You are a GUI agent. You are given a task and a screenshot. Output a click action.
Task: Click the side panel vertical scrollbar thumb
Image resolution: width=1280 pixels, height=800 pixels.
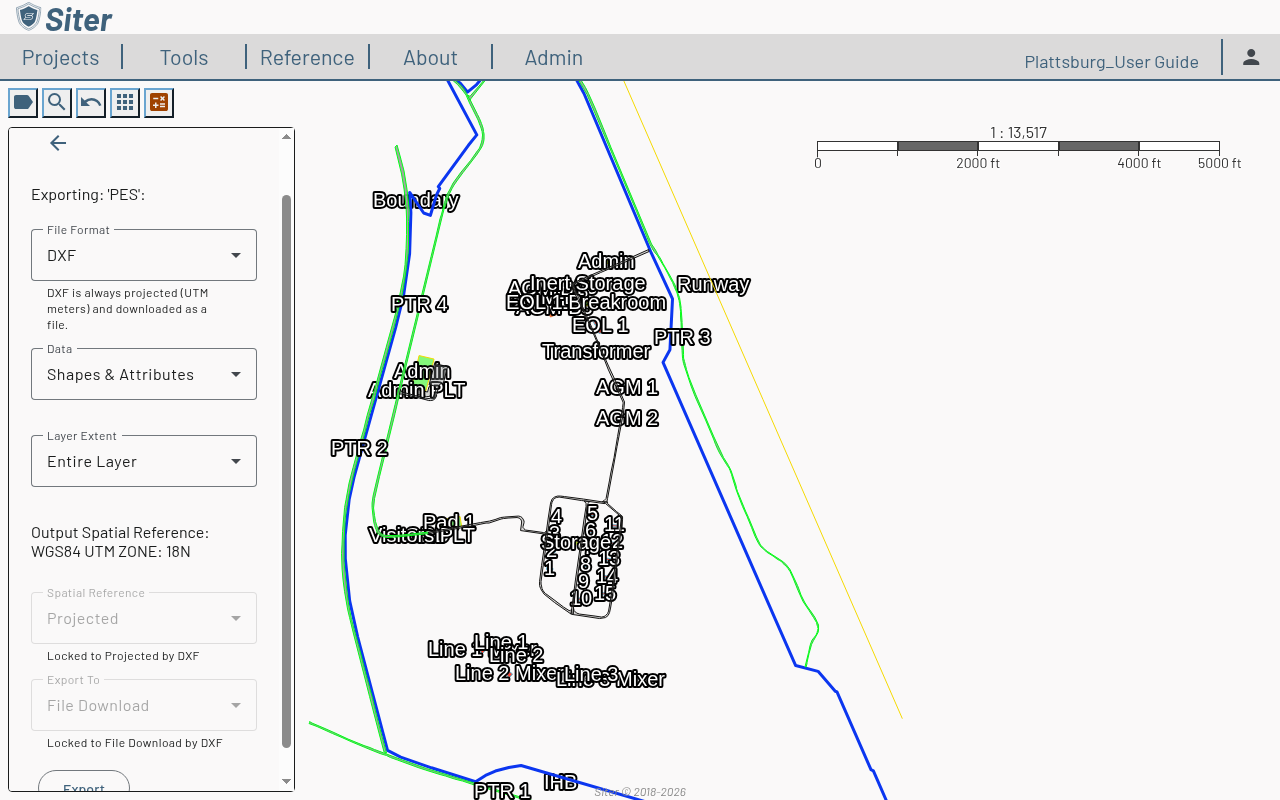pyautogui.click(x=287, y=471)
